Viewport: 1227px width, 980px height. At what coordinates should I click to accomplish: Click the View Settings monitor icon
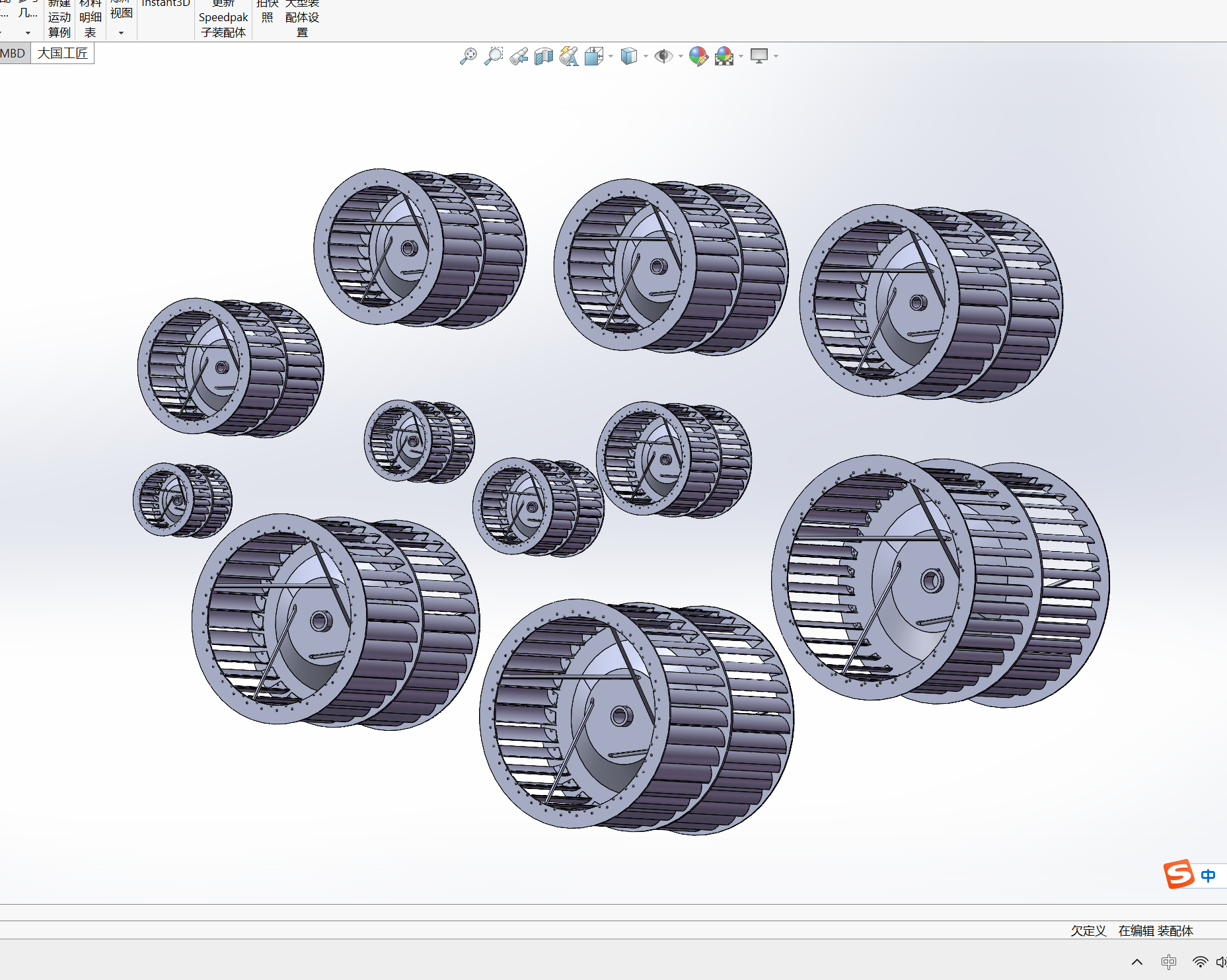pos(759,56)
